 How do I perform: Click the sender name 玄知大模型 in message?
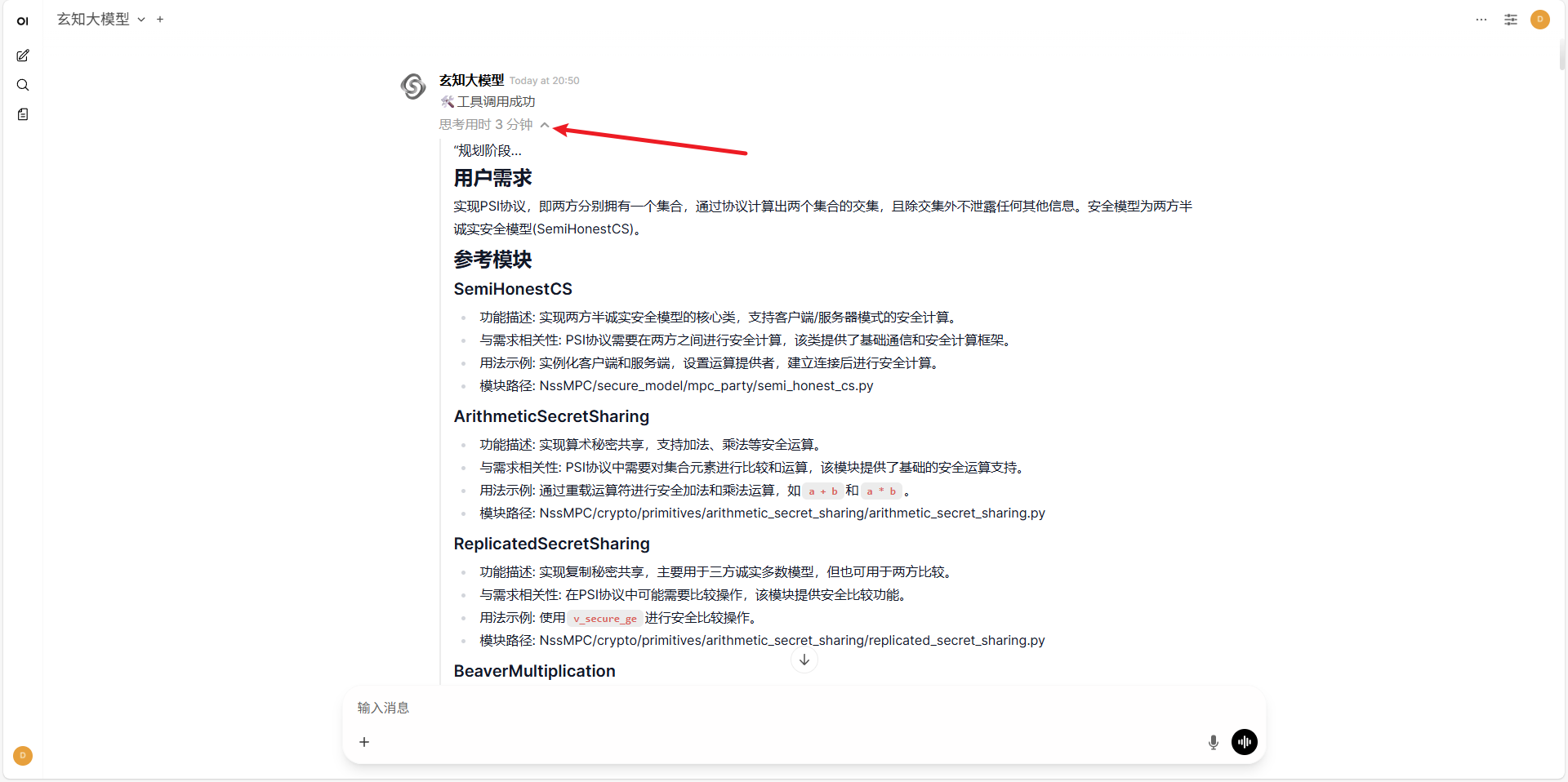click(x=471, y=80)
